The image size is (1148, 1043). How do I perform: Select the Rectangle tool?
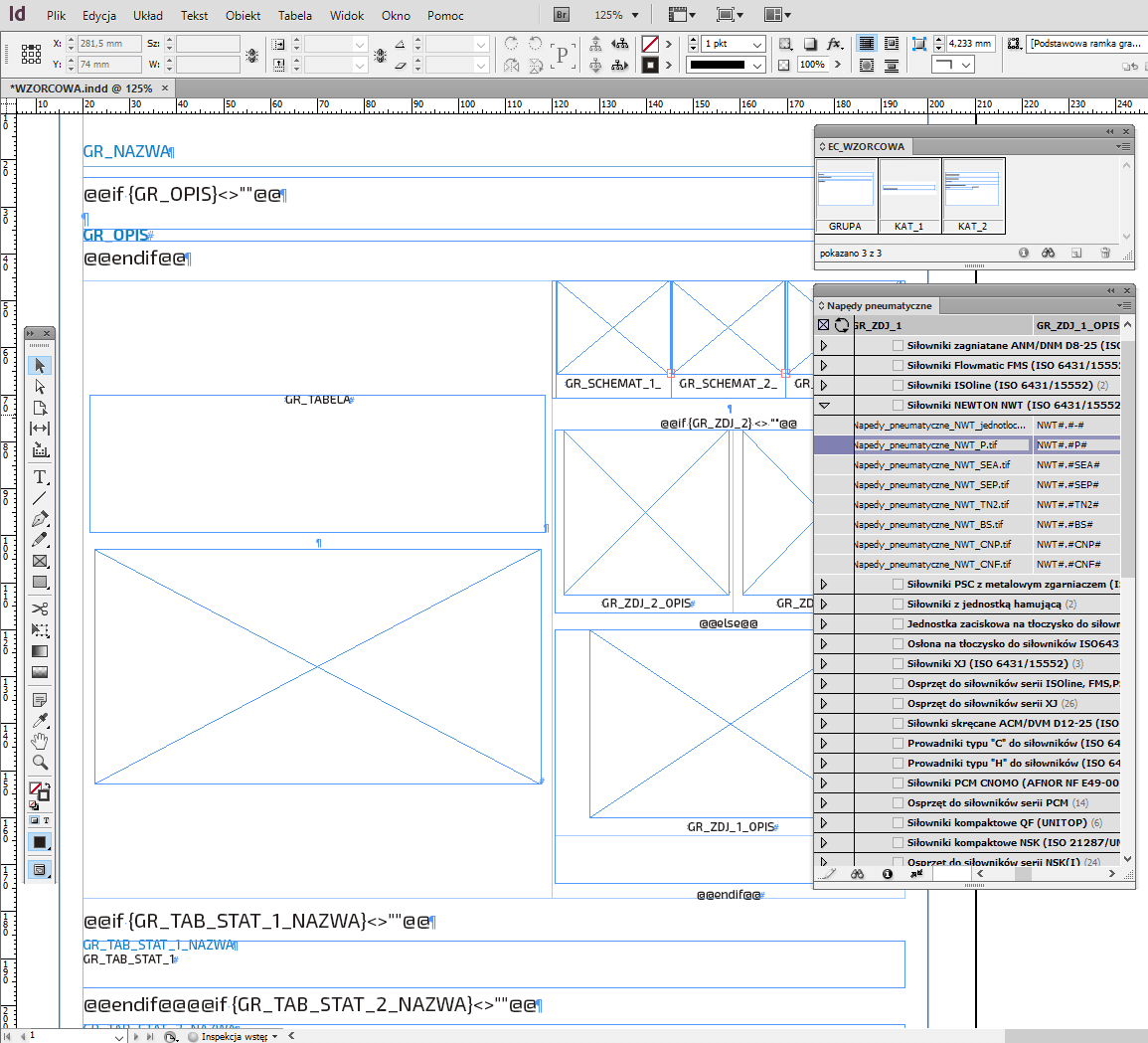pyautogui.click(x=40, y=583)
